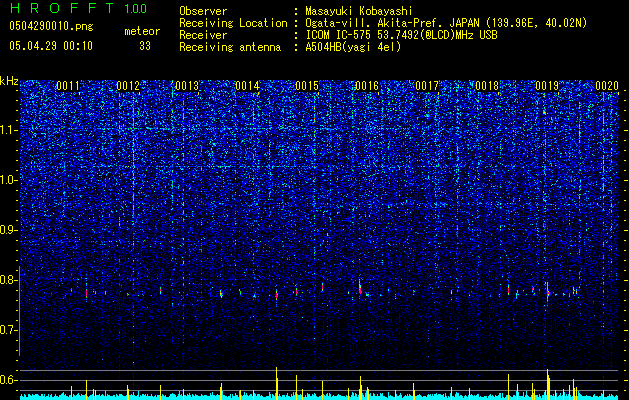Click the 0014 time marker
The width and height of the screenshot is (629, 400).
pos(248,86)
